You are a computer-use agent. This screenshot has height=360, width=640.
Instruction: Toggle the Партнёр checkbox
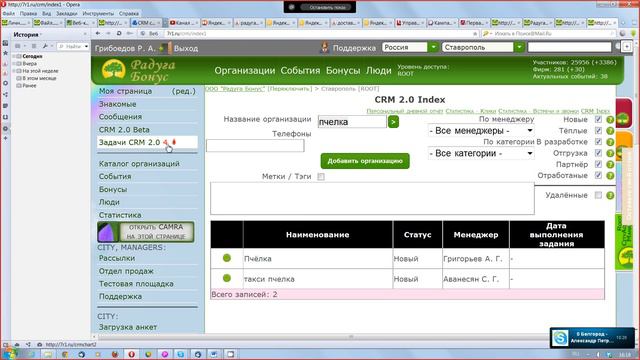point(598,164)
